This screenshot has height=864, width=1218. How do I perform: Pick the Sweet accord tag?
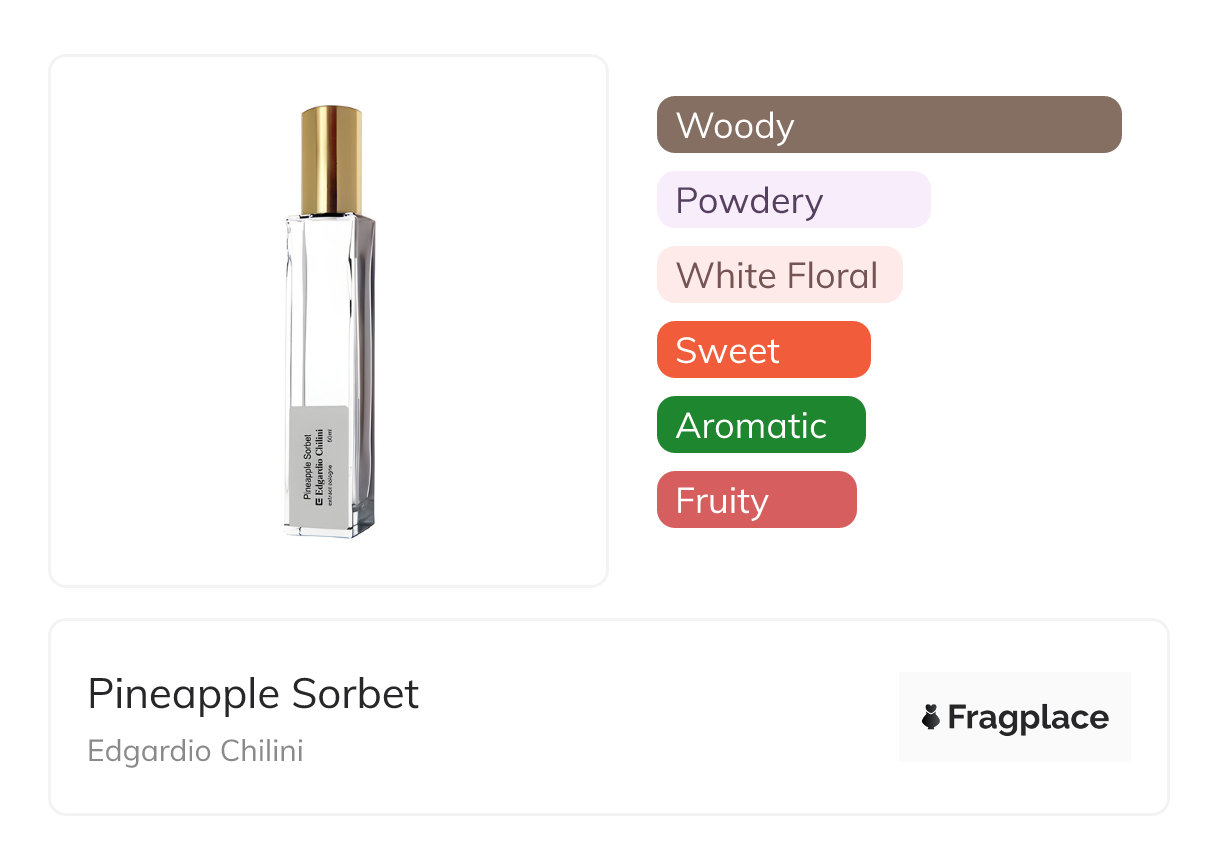pyautogui.click(x=763, y=350)
